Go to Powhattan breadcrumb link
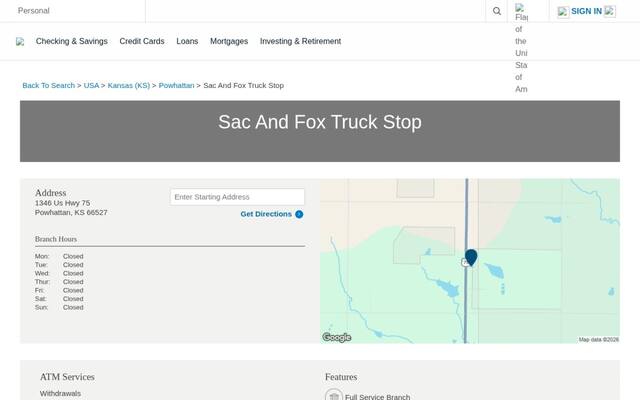The height and width of the screenshot is (400, 640). click(x=176, y=85)
